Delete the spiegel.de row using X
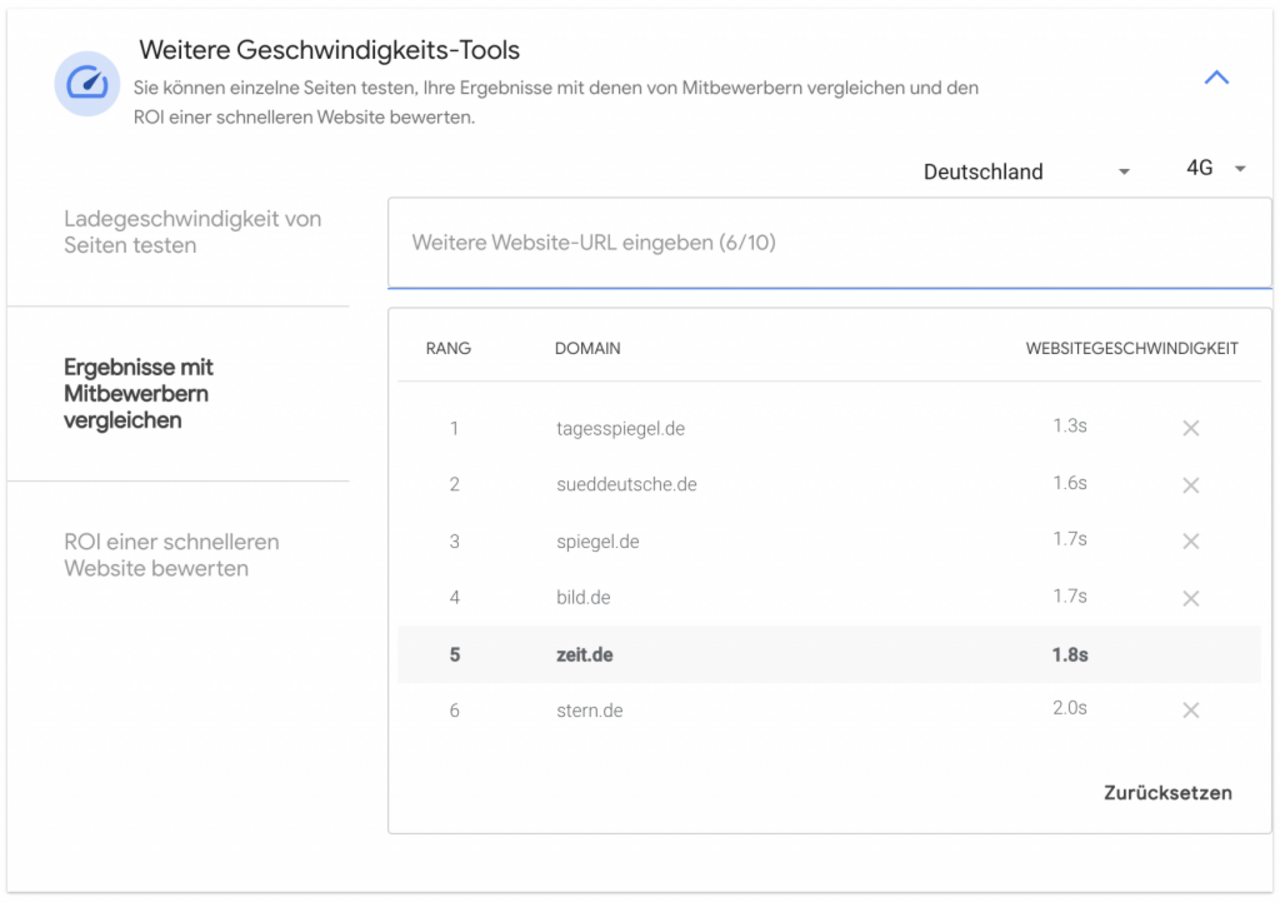The width and height of the screenshot is (1280, 902). (x=1190, y=541)
